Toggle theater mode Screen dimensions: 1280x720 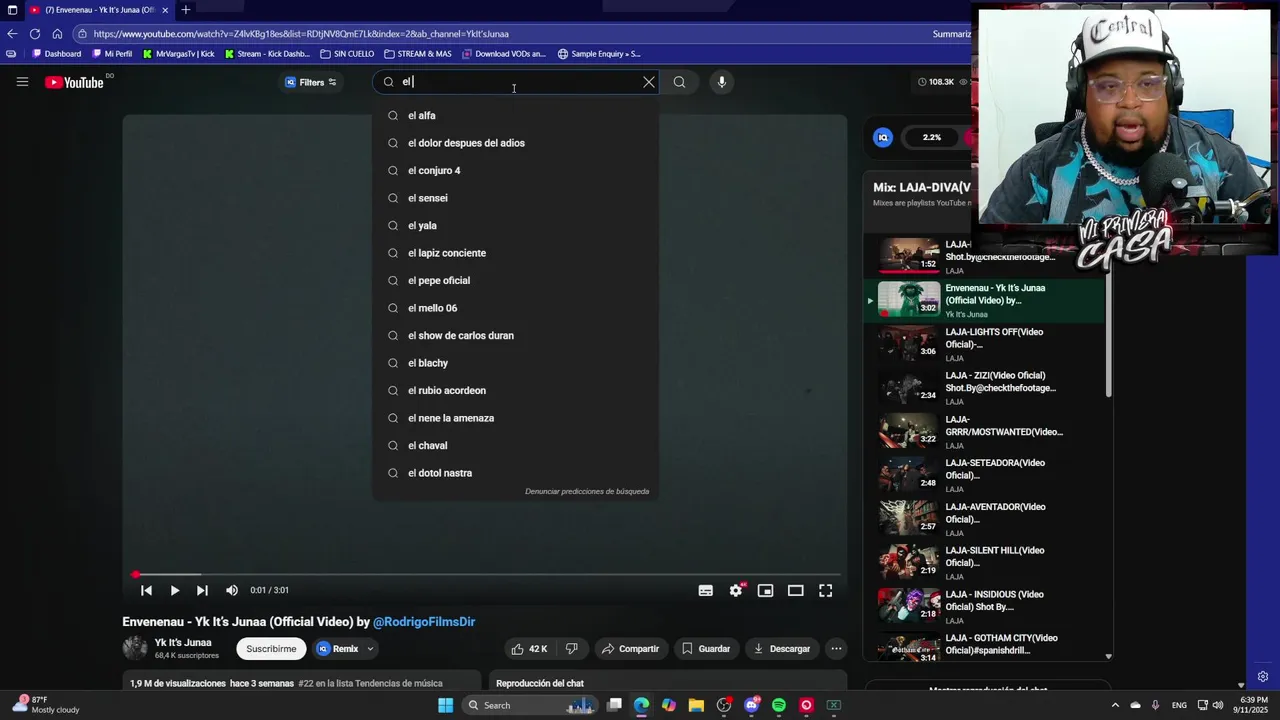point(795,590)
